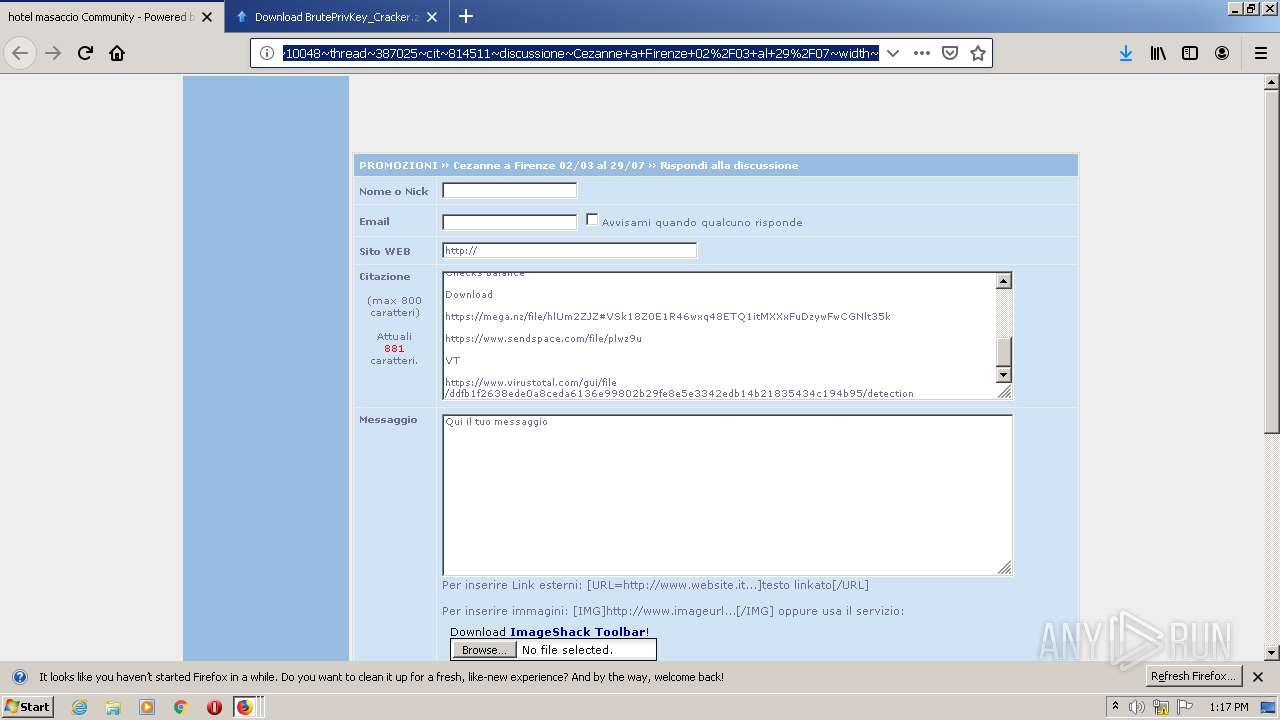Screen dimensions: 1280x720
Task: Click the taskbar clock 1:17 PM
Action: point(1229,707)
